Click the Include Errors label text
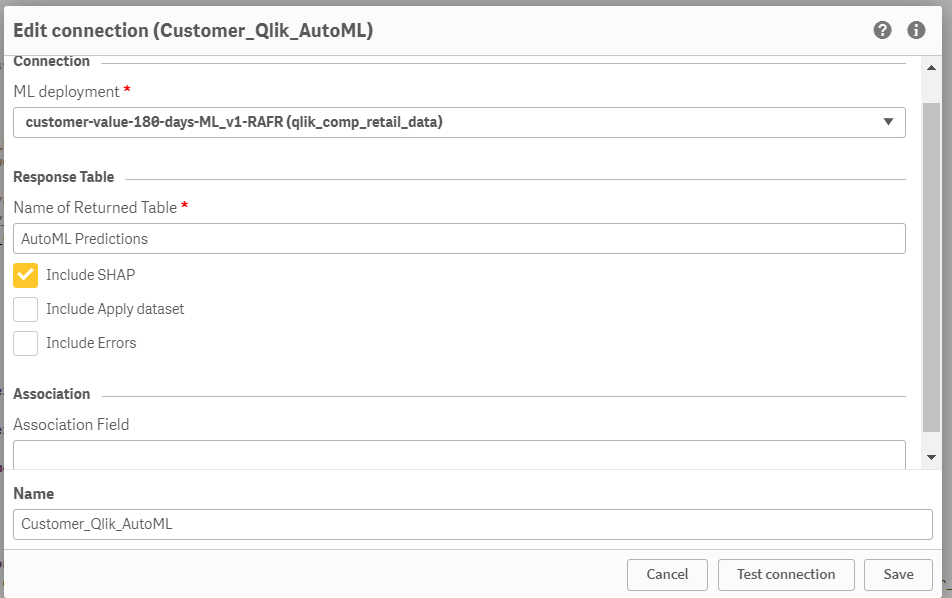Viewport: 952px width, 598px height. pos(91,343)
